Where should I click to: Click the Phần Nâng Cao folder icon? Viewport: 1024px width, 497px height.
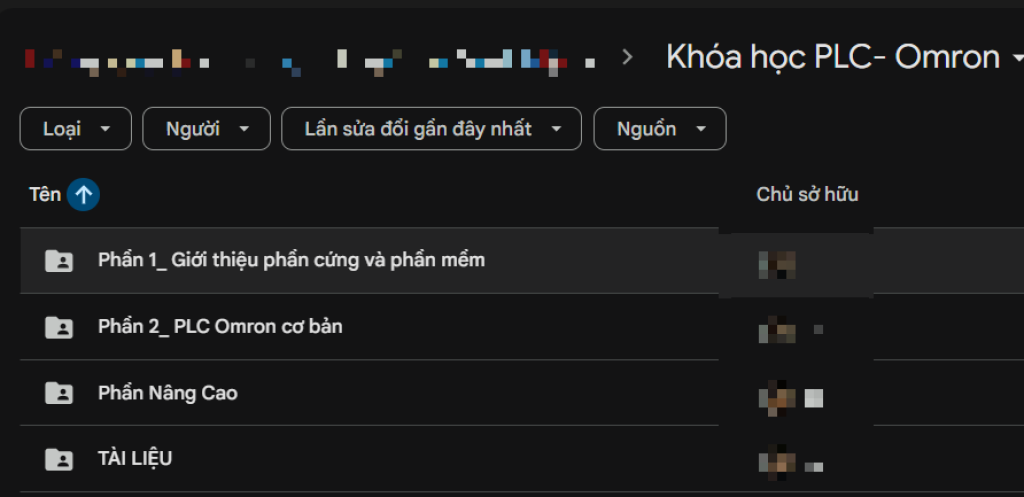pos(59,393)
